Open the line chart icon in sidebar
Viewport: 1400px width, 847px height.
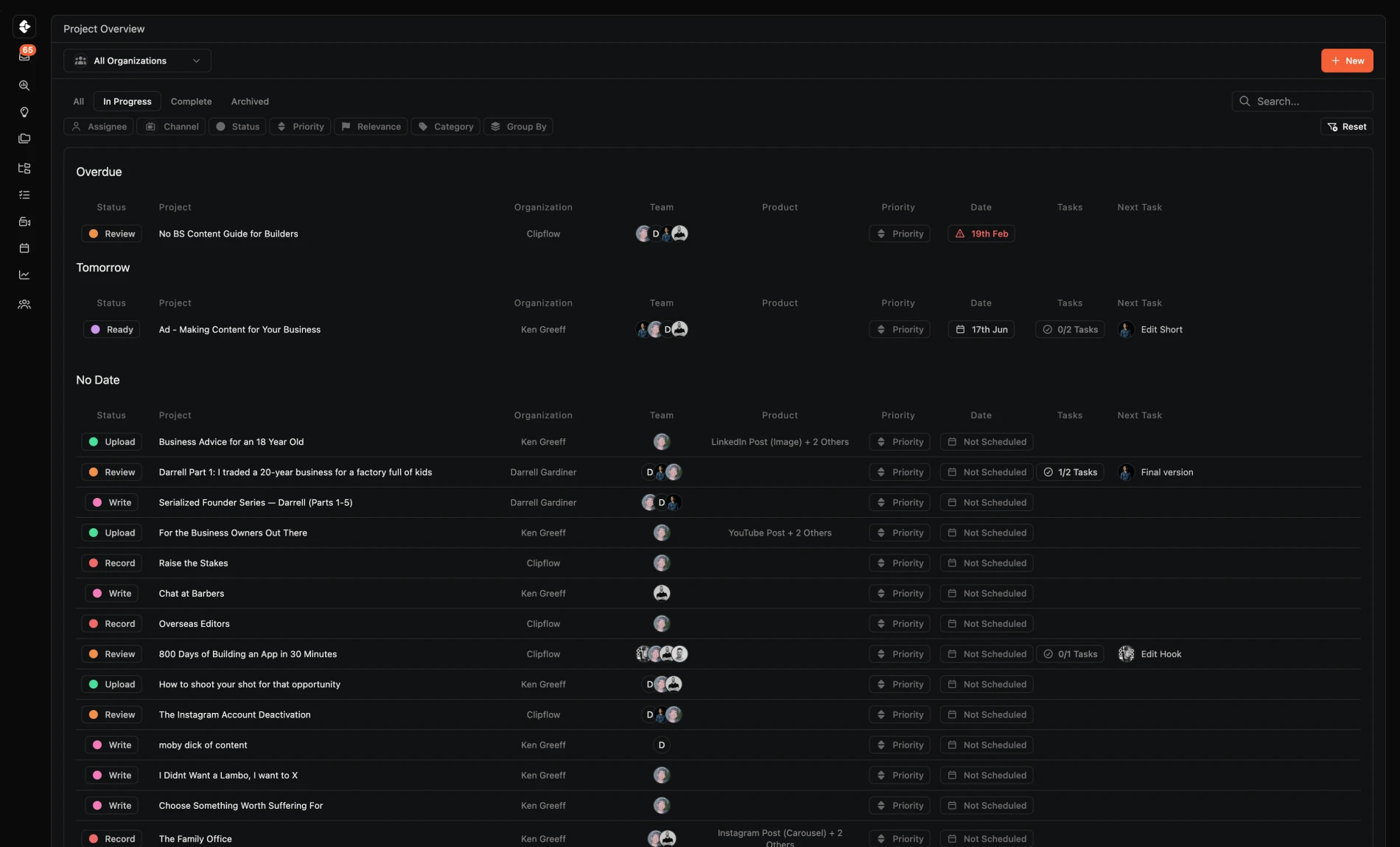(x=24, y=275)
